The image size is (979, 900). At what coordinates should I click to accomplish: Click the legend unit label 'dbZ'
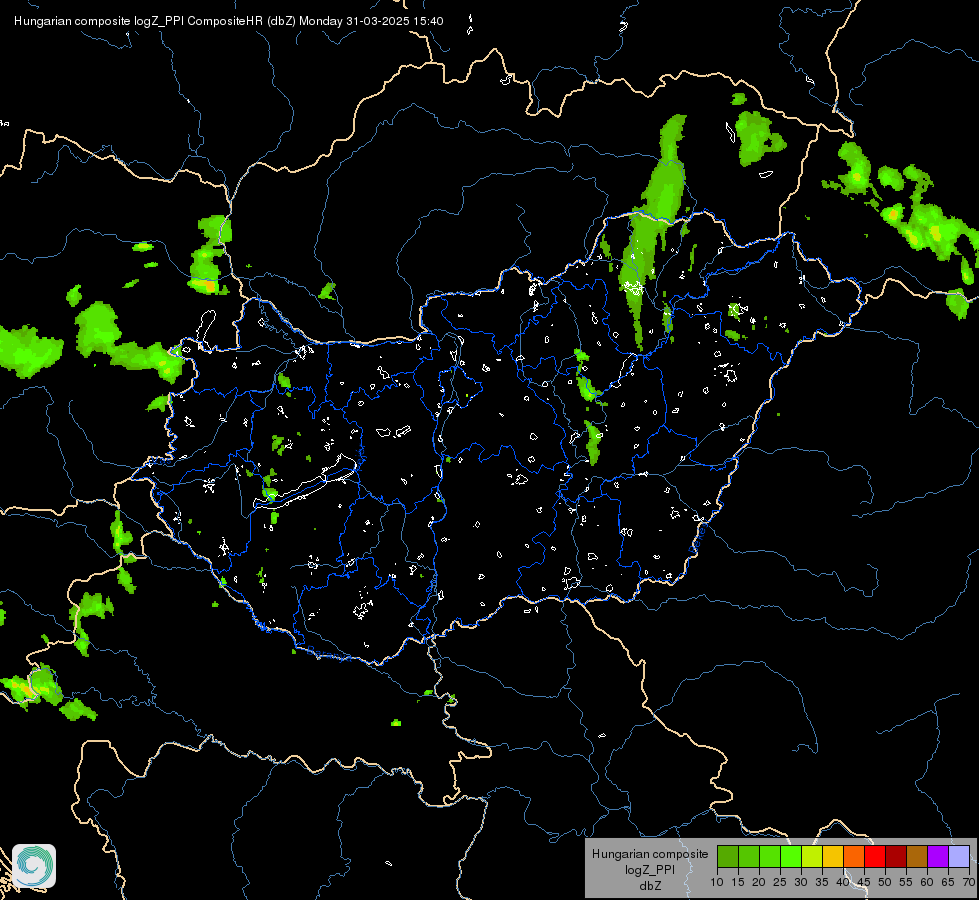(x=650, y=886)
